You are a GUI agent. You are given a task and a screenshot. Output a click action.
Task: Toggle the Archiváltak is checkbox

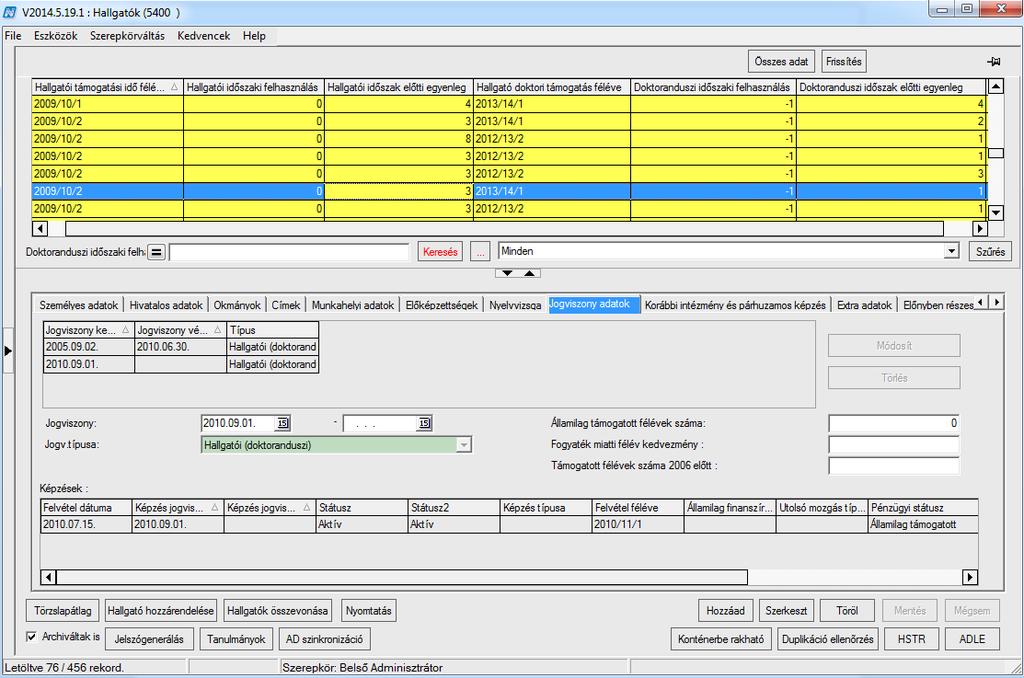31,636
